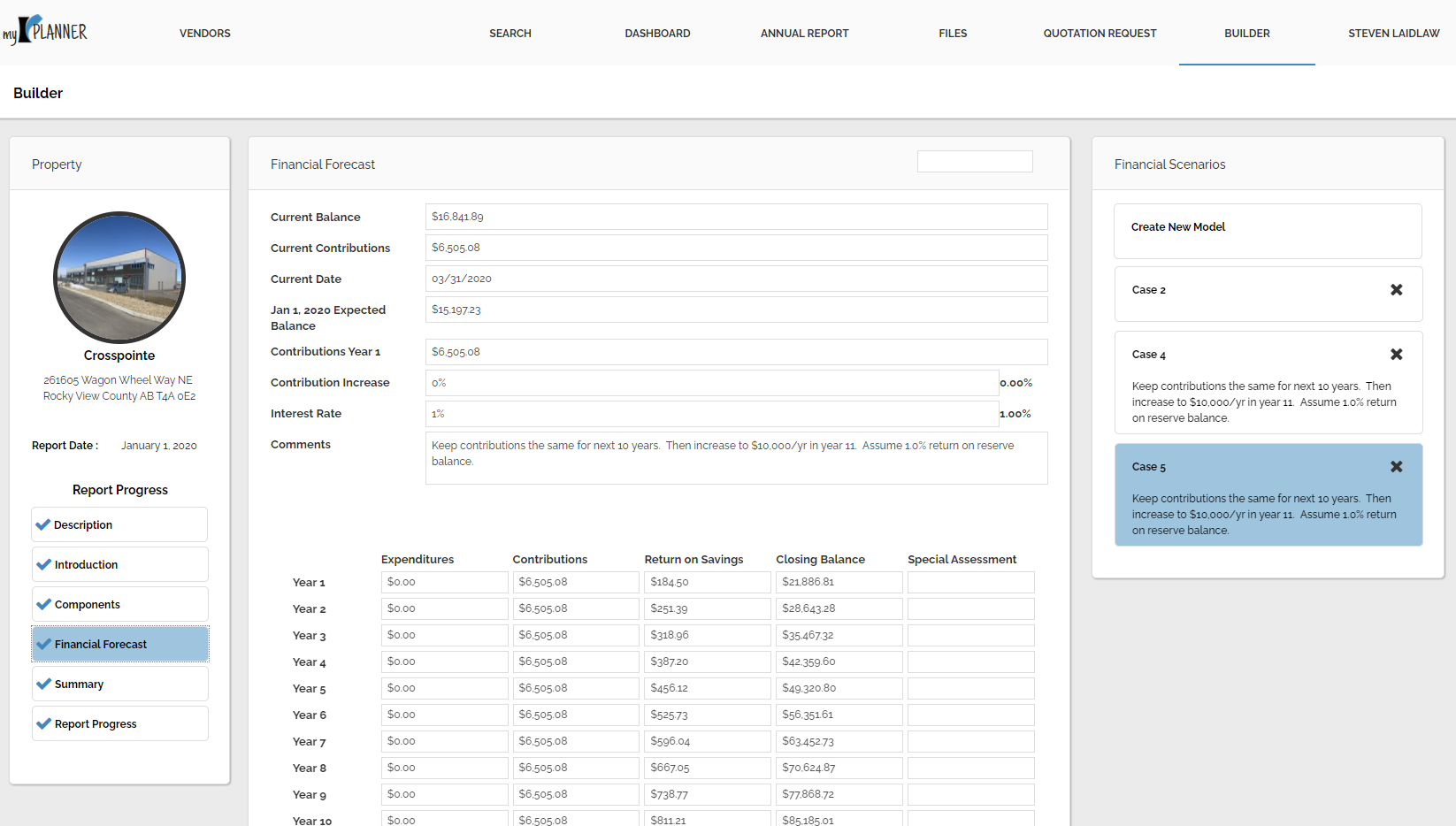This screenshot has height=826, width=1456.
Task: Click the 0.00% contribution increase value
Action: click(x=1015, y=383)
